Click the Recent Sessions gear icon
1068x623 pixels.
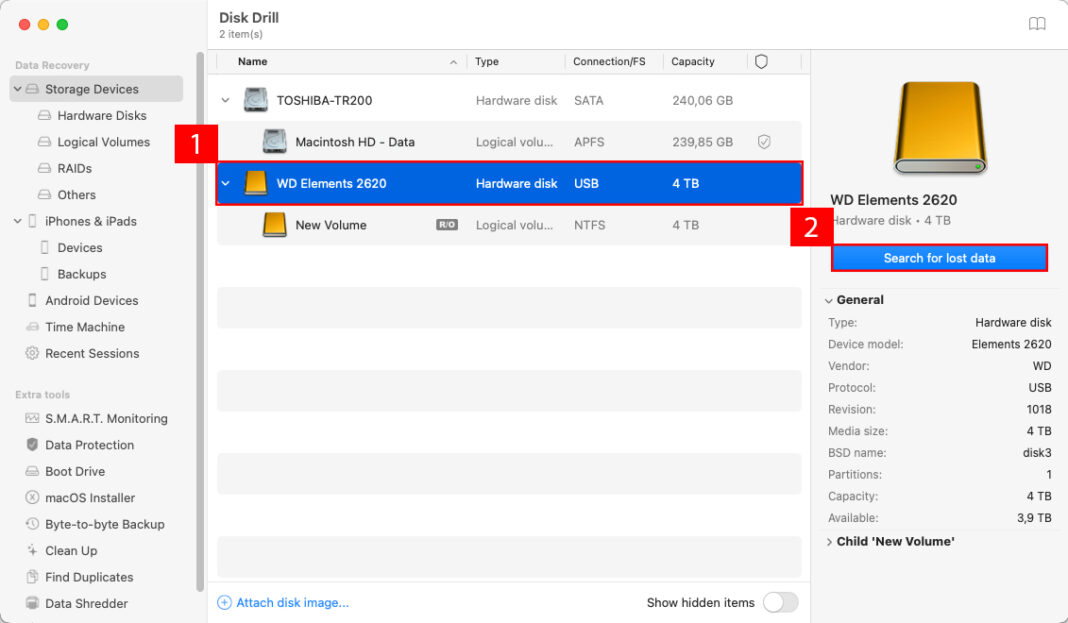tap(32, 353)
